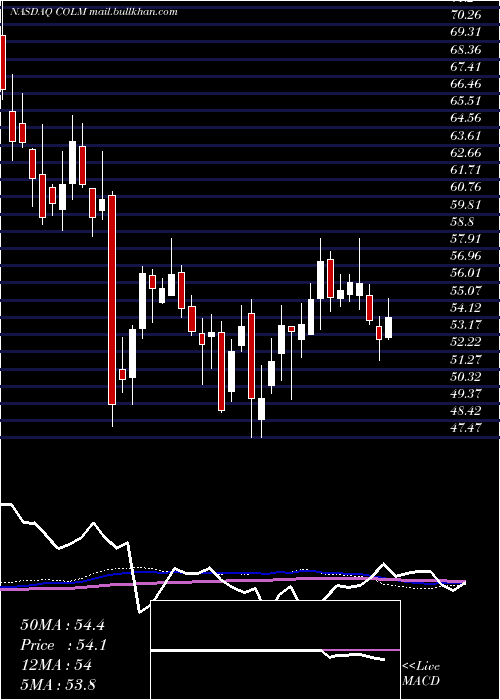Click the 69.31 price axis label
This screenshot has height=700, width=500.
pos(466,32)
